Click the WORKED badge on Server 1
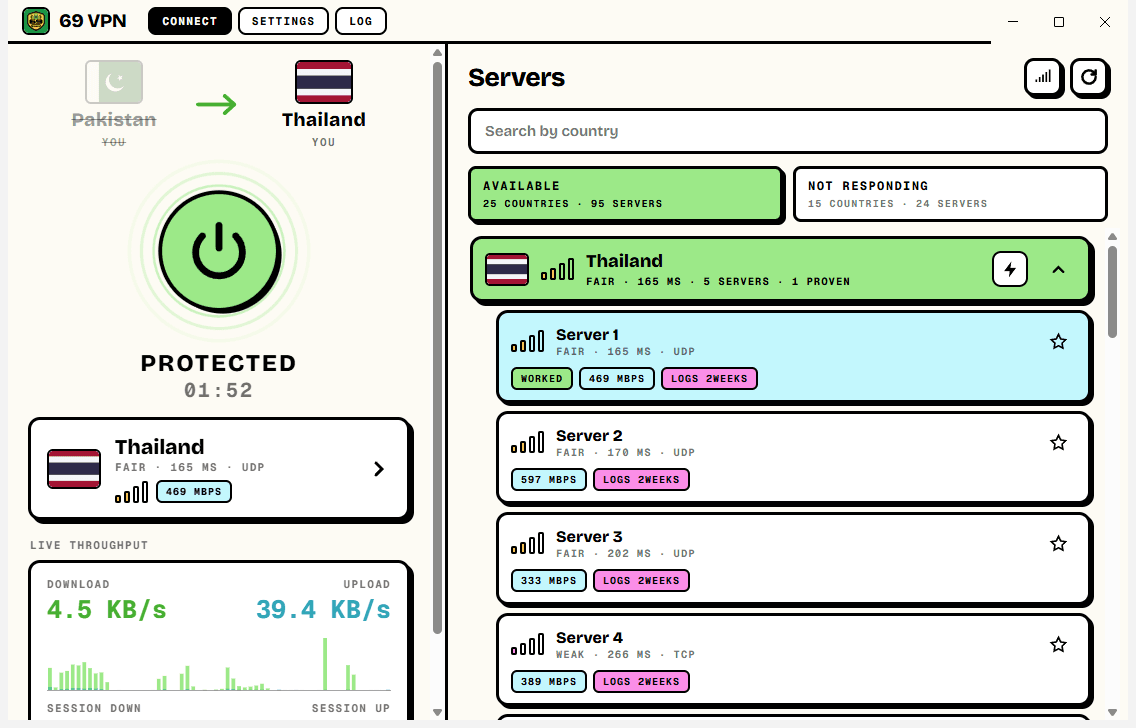The image size is (1136, 728). [542, 378]
